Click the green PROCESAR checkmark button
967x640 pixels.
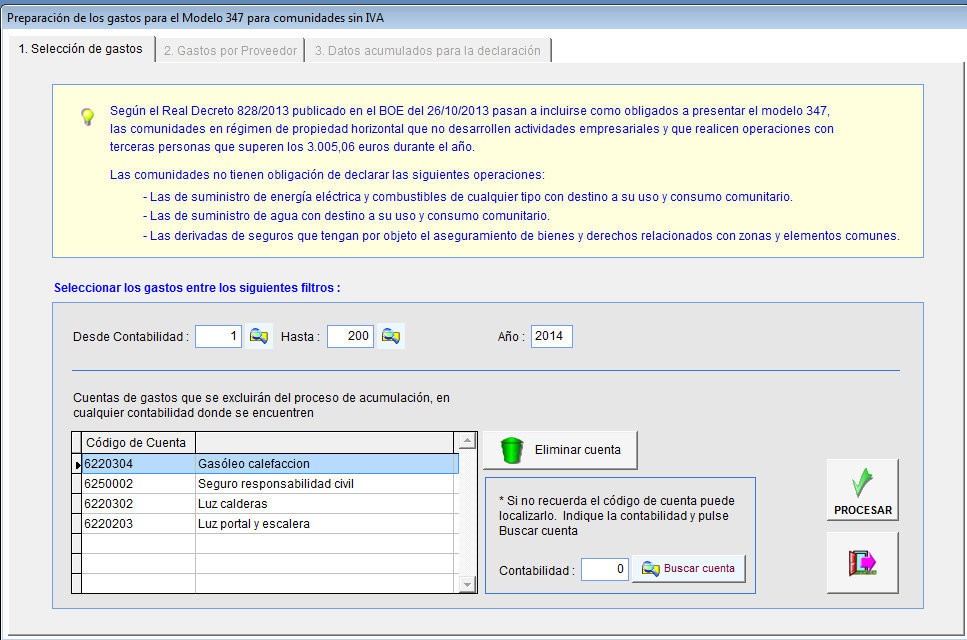pos(862,490)
